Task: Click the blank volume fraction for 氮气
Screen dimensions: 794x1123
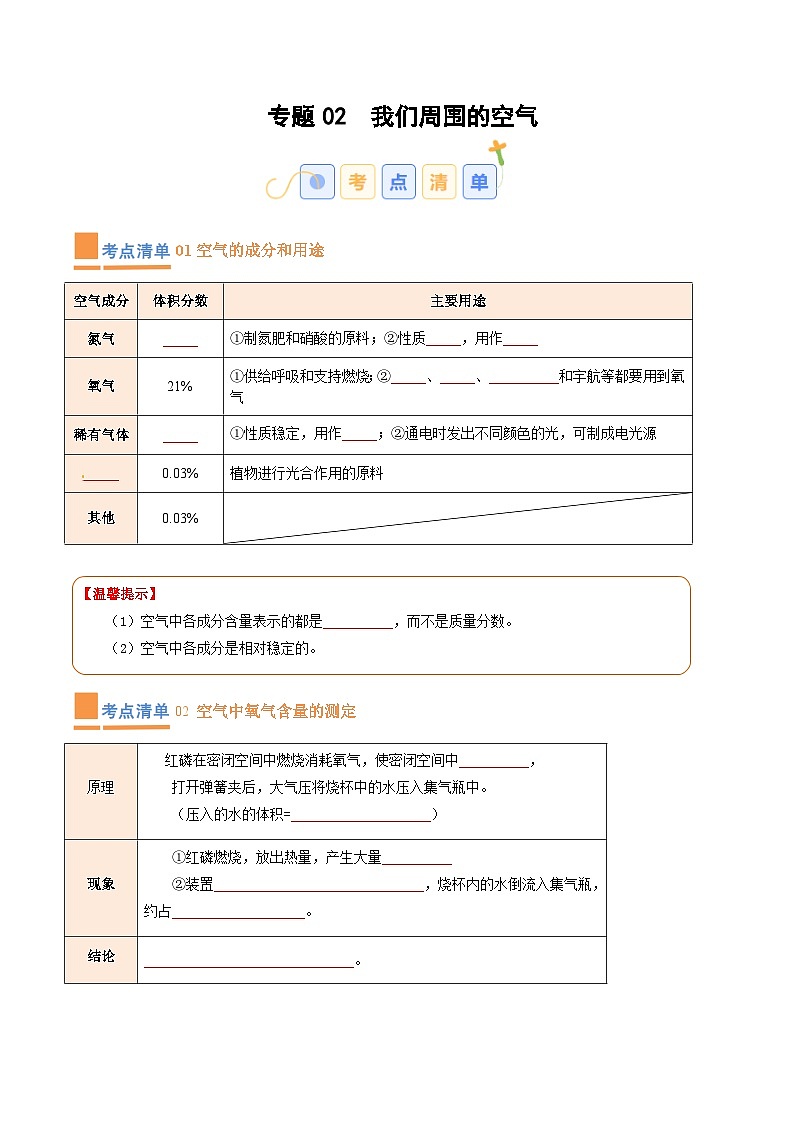Action: tap(180, 340)
